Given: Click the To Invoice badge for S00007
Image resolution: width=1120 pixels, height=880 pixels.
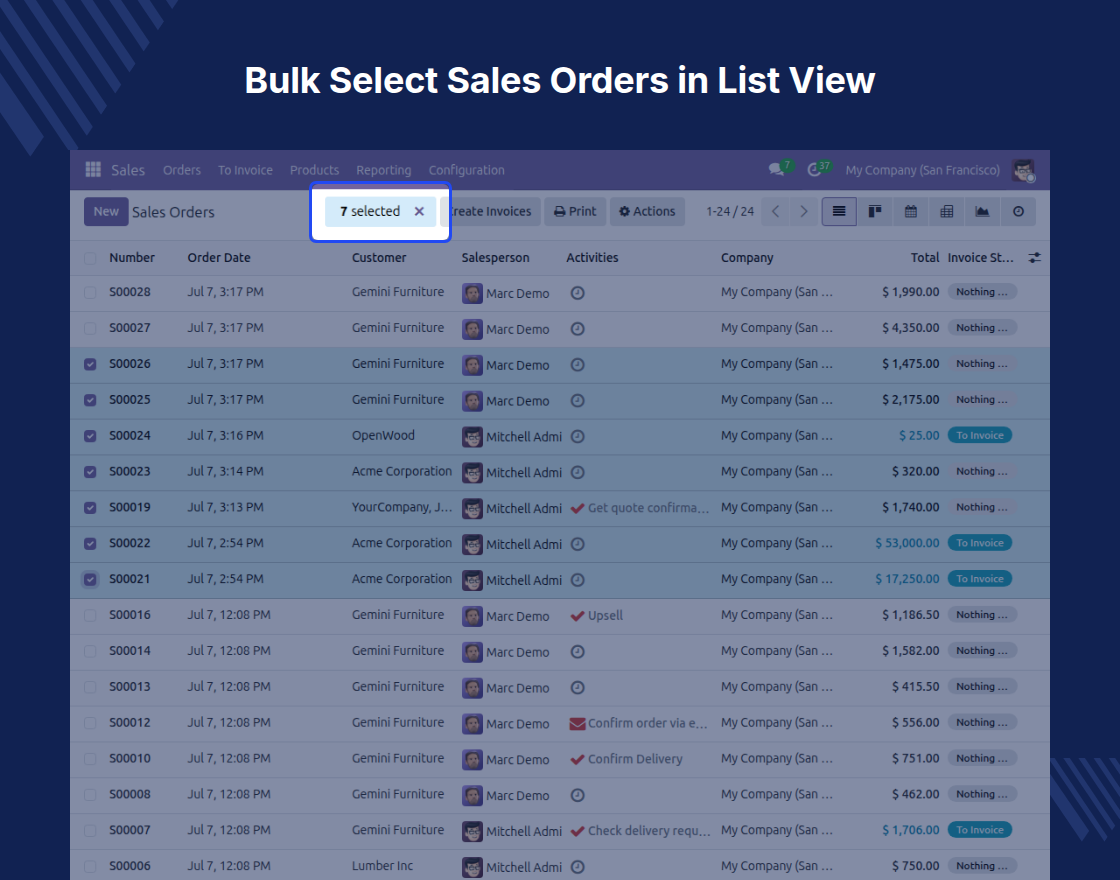Looking at the screenshot, I should [x=980, y=830].
